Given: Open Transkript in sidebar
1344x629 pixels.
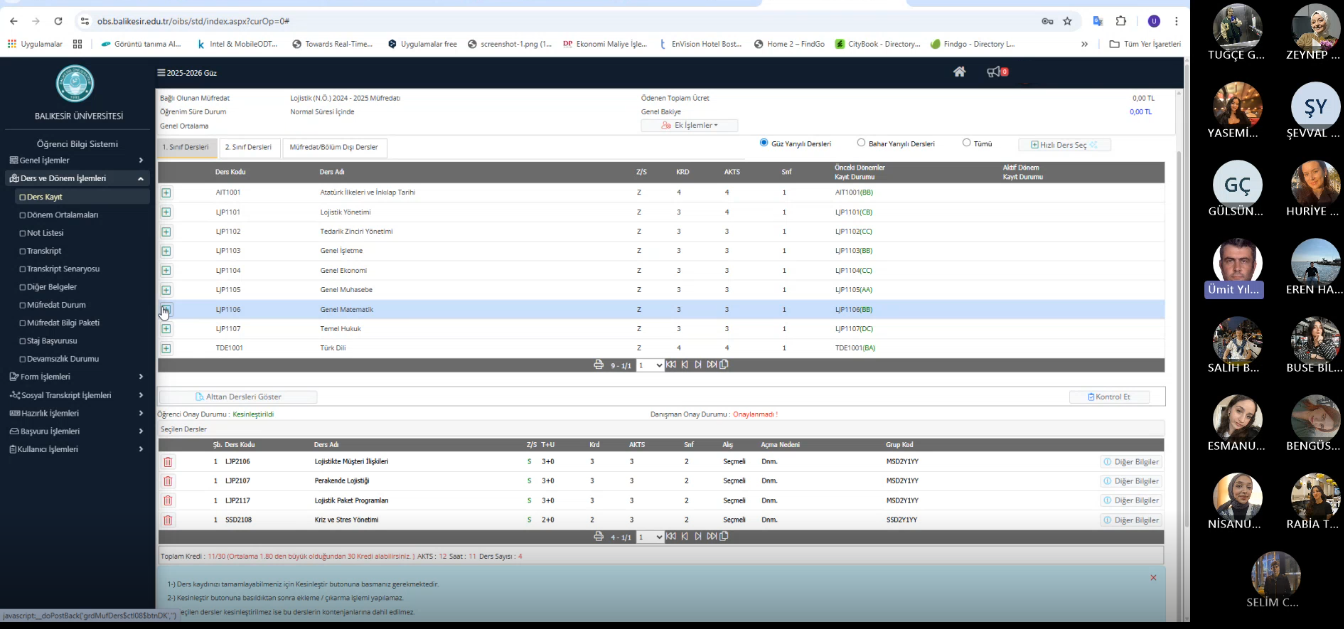Looking at the screenshot, I should [x=44, y=251].
